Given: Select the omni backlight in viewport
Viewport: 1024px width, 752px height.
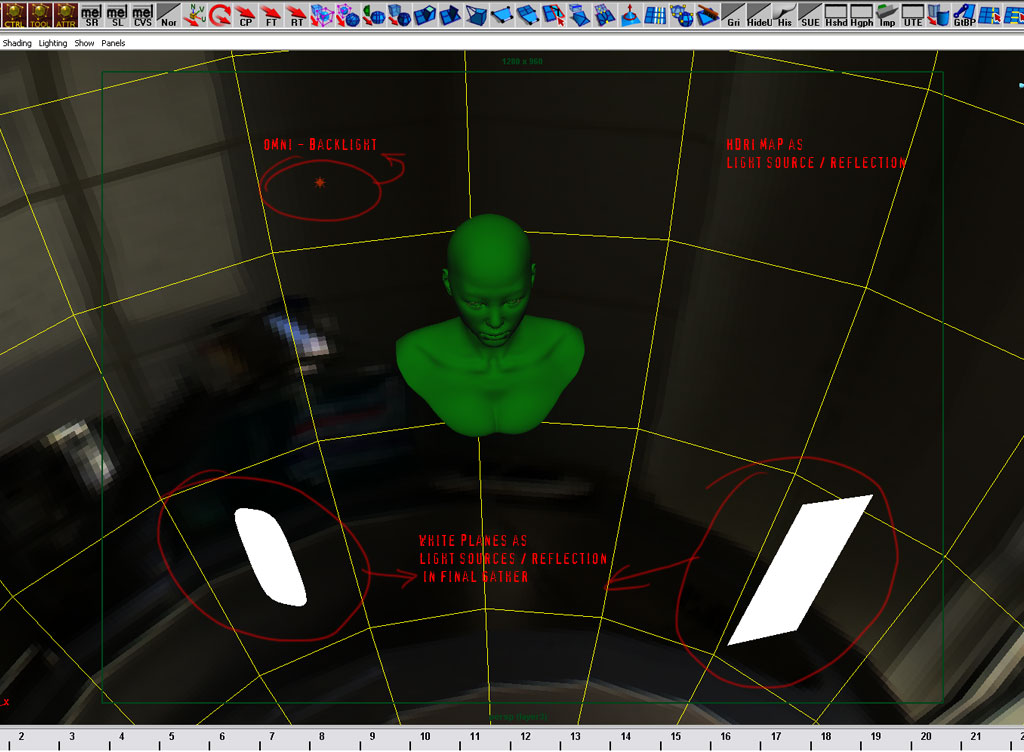Looking at the screenshot, I should click(320, 183).
